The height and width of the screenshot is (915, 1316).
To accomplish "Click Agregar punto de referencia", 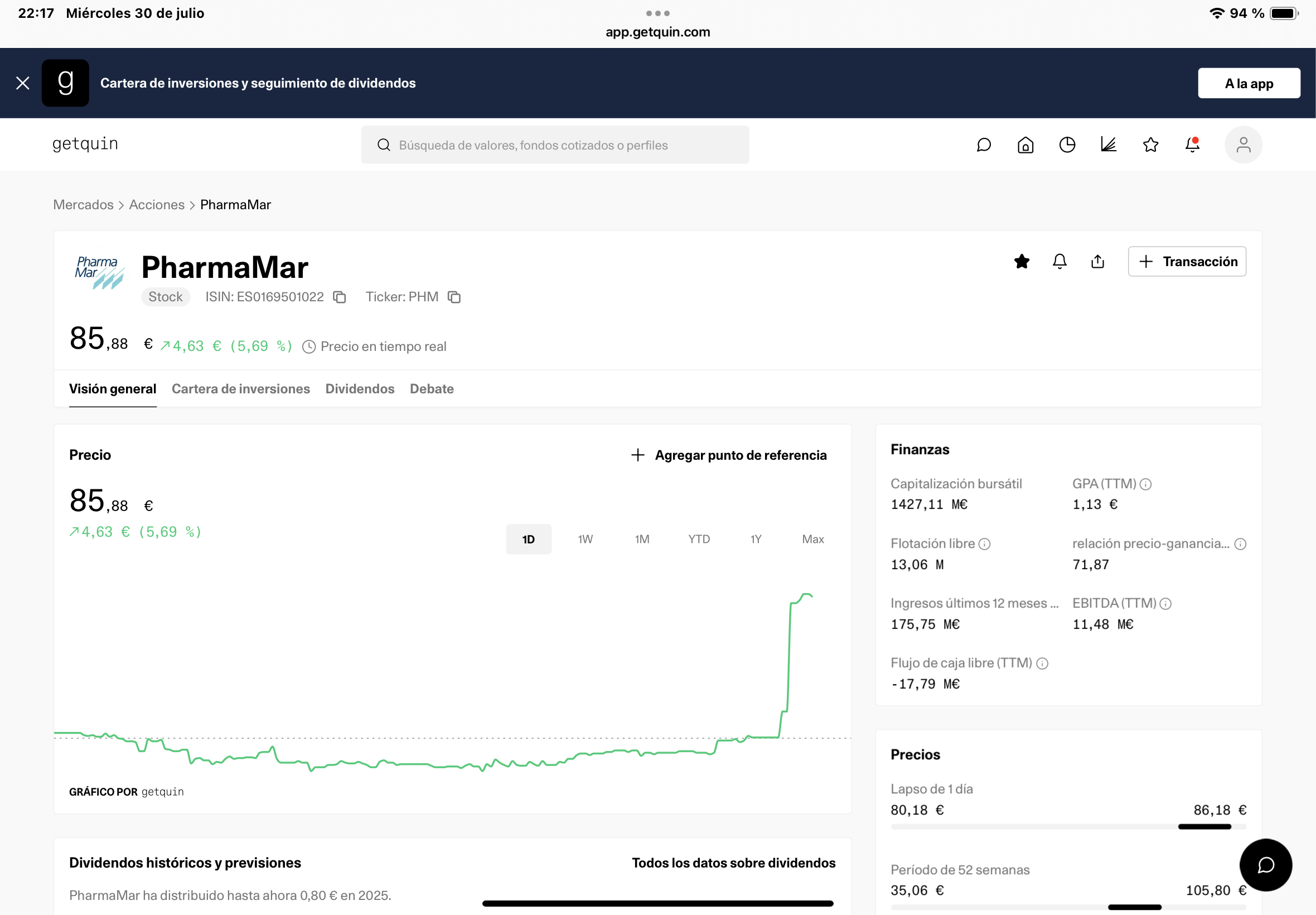I will point(729,455).
